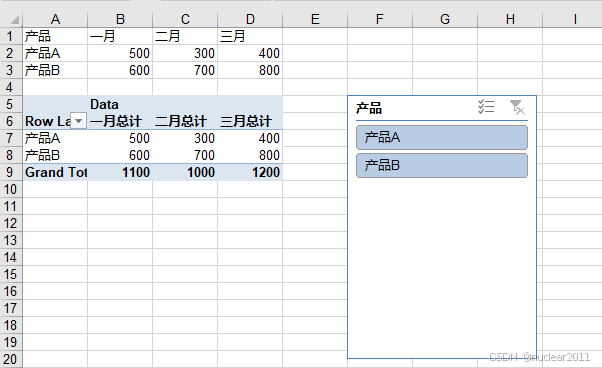Click cell B1 containing 一月
Image resolution: width=602 pixels, height=368 pixels.
120,36
